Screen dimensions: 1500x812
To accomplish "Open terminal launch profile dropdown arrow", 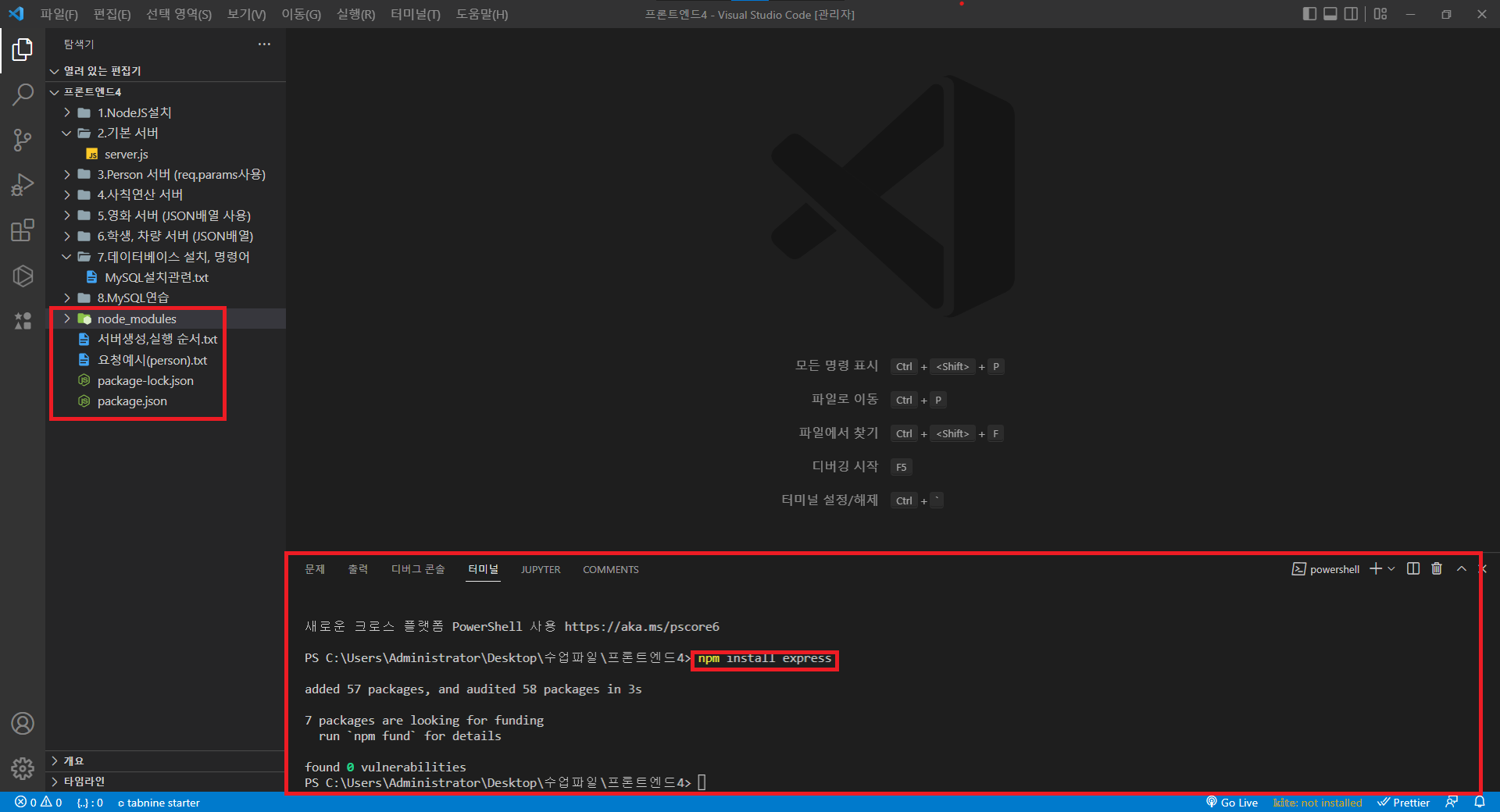I will [1391, 569].
